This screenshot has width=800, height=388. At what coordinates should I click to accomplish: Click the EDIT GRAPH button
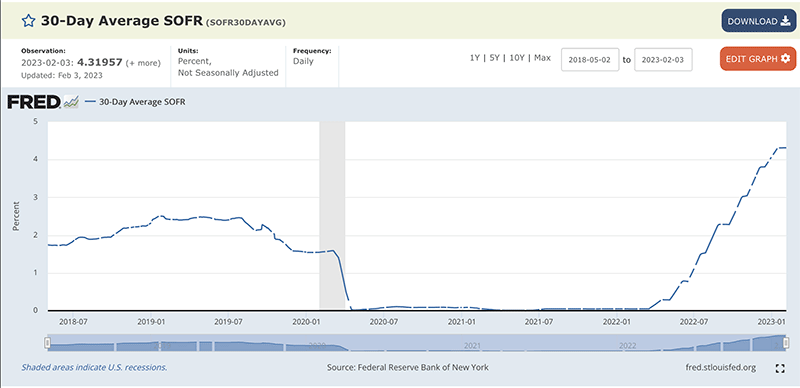(758, 59)
